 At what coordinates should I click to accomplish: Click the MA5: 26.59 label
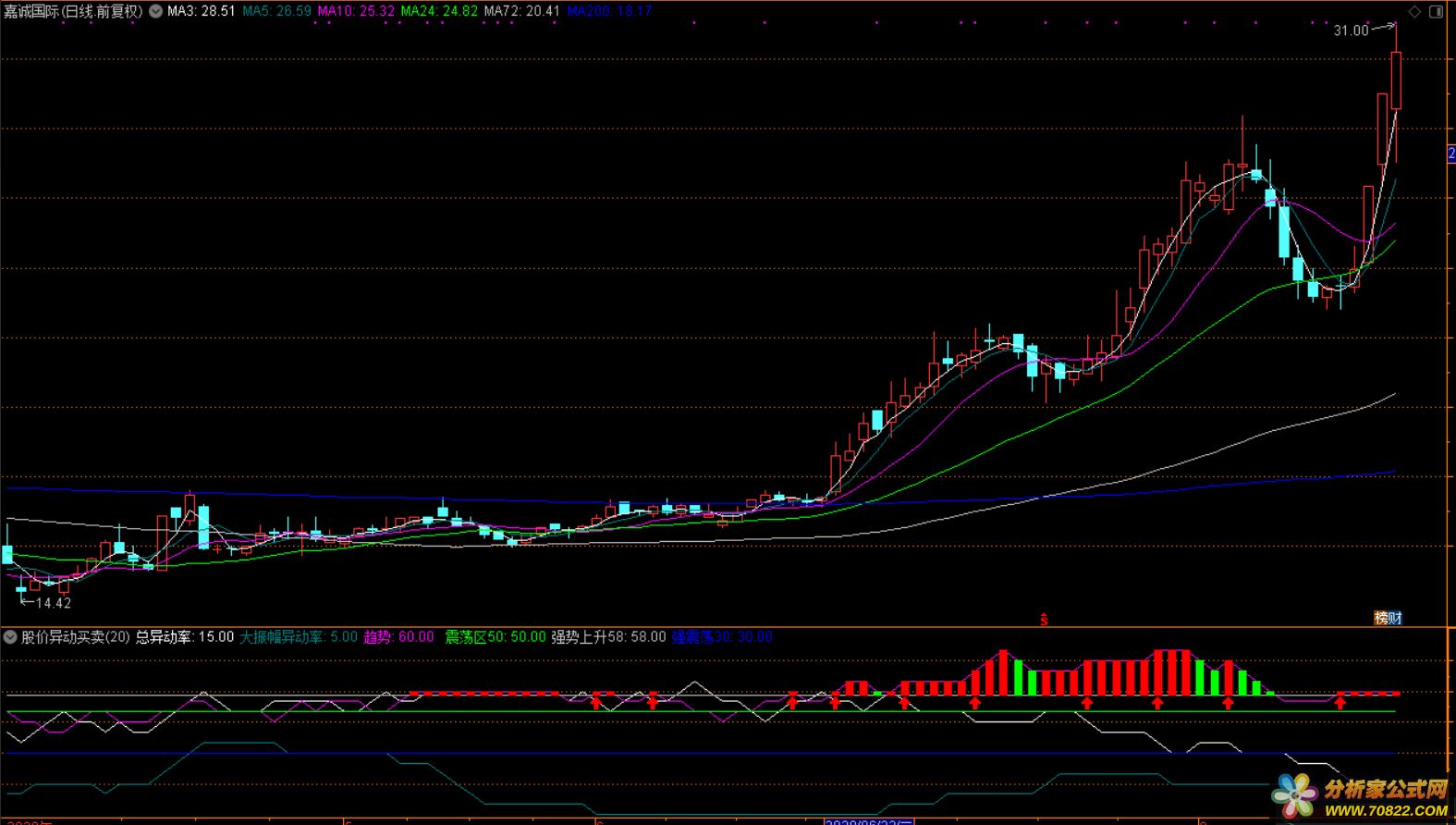(x=276, y=11)
